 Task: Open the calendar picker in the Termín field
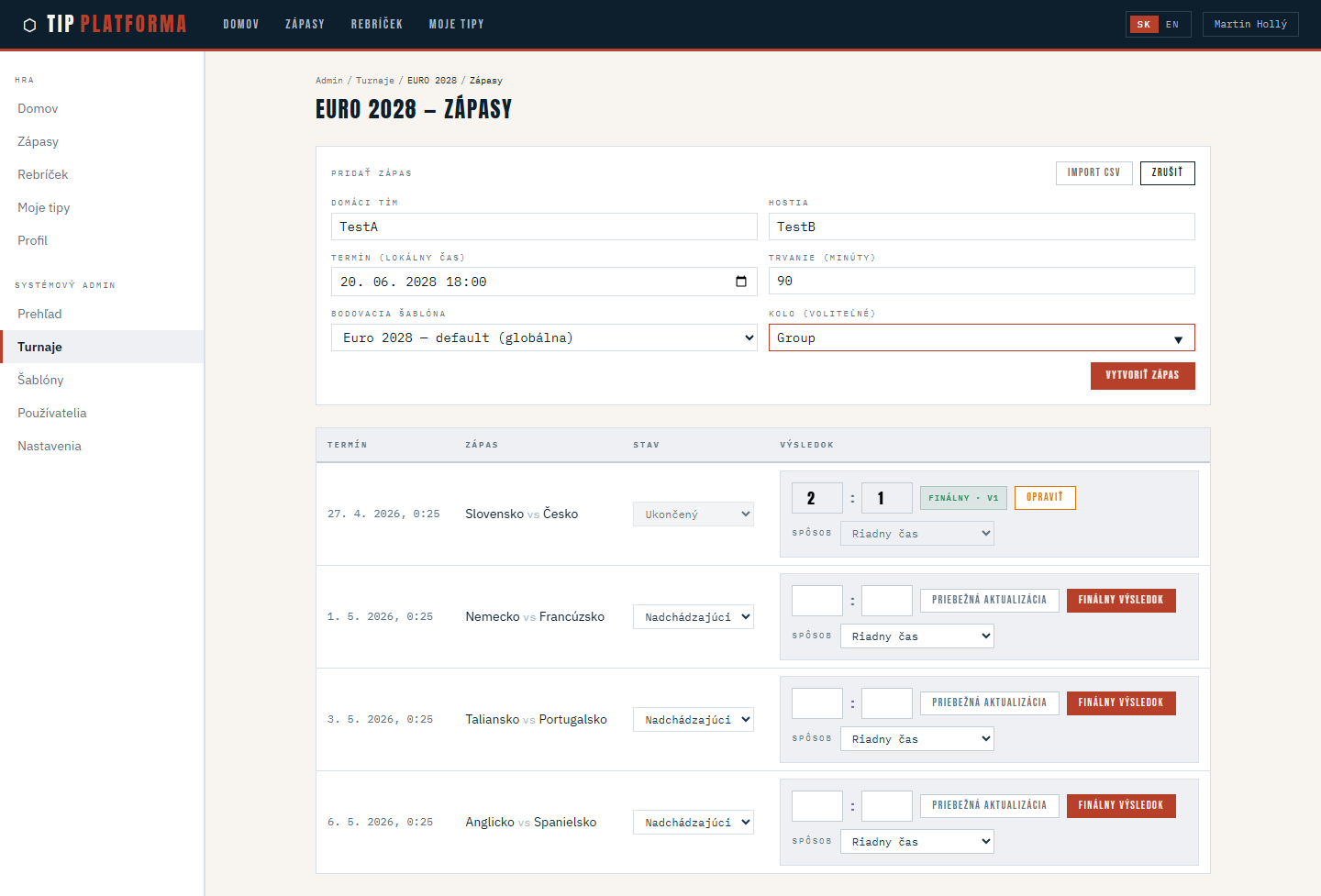tap(741, 282)
